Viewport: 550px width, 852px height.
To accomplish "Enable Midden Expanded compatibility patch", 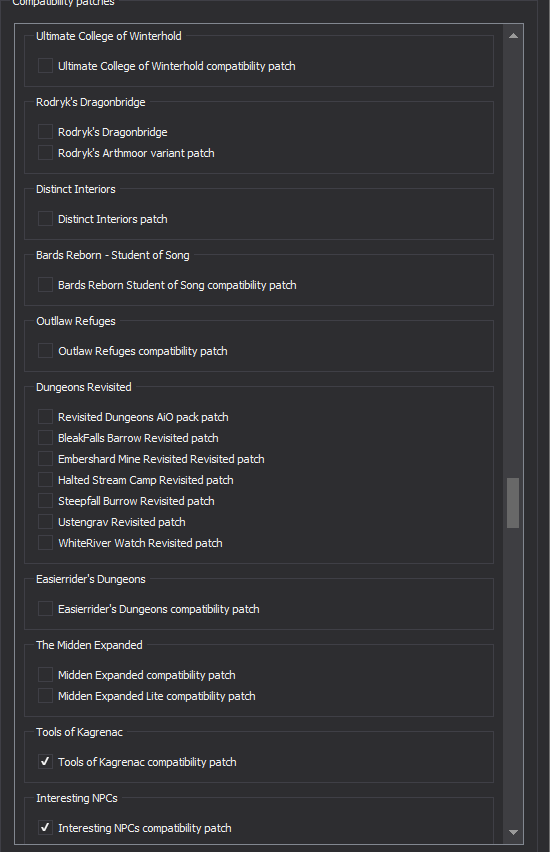I will [x=45, y=675].
